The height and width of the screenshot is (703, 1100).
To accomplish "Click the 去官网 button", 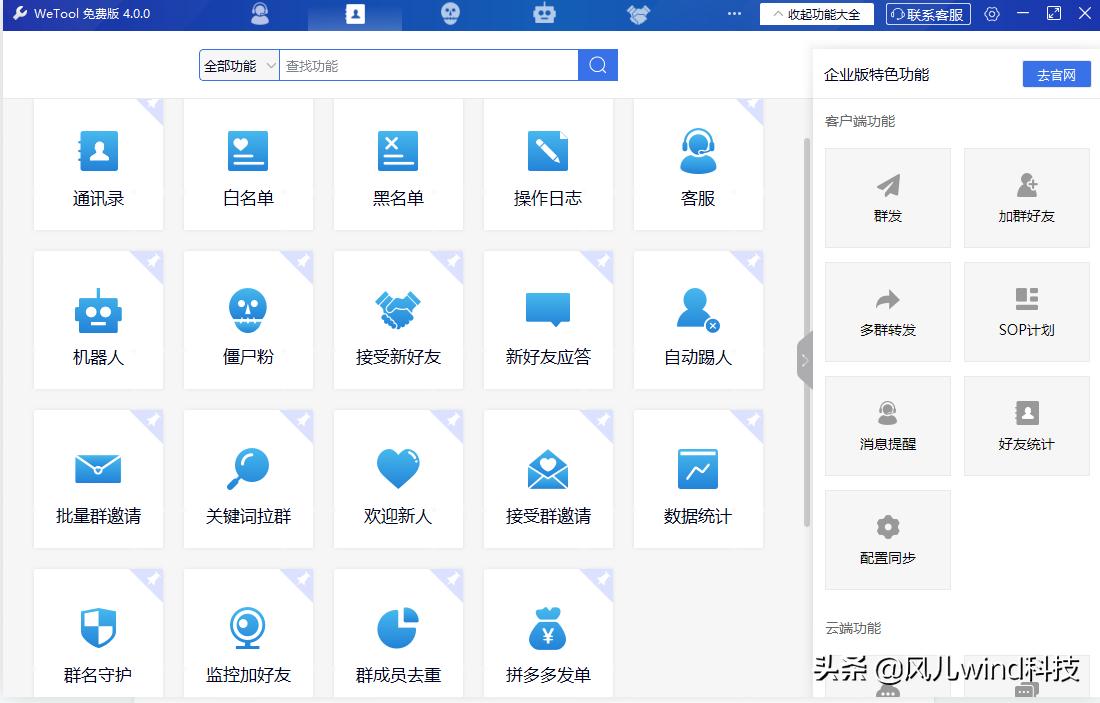I will click(x=1057, y=74).
